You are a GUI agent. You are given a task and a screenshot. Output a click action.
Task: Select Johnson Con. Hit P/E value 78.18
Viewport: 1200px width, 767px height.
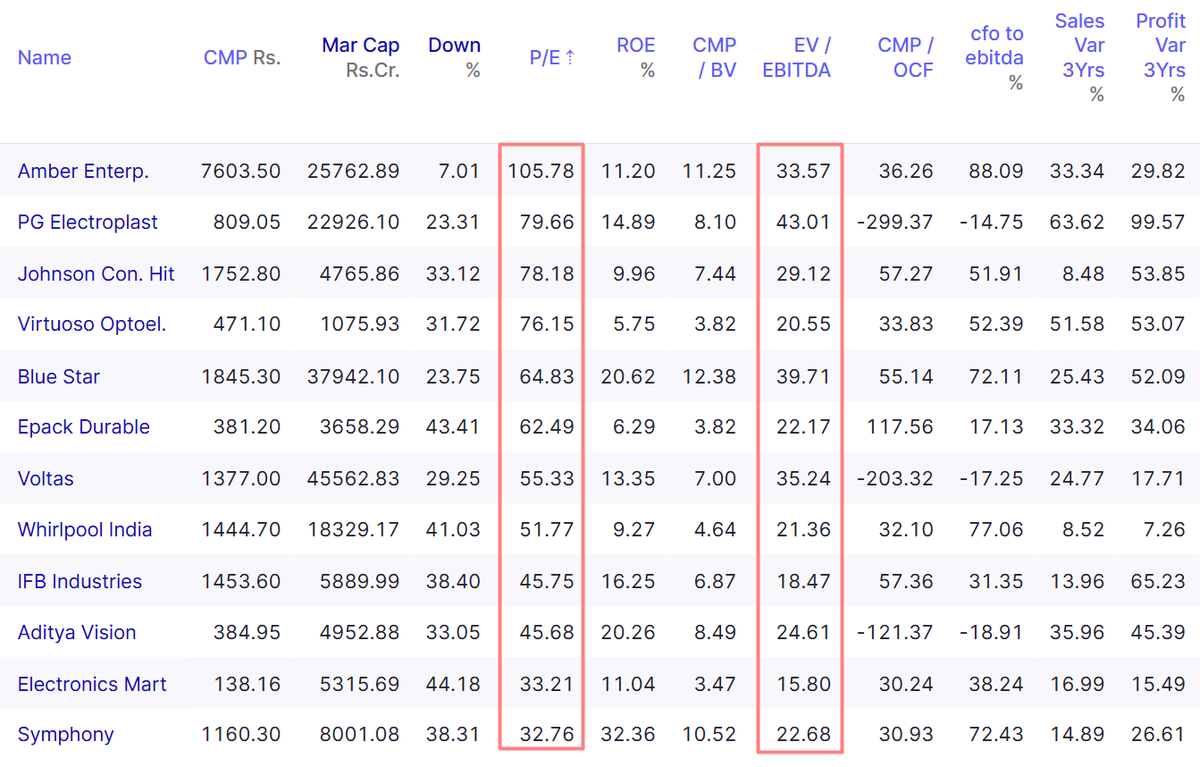(x=547, y=274)
